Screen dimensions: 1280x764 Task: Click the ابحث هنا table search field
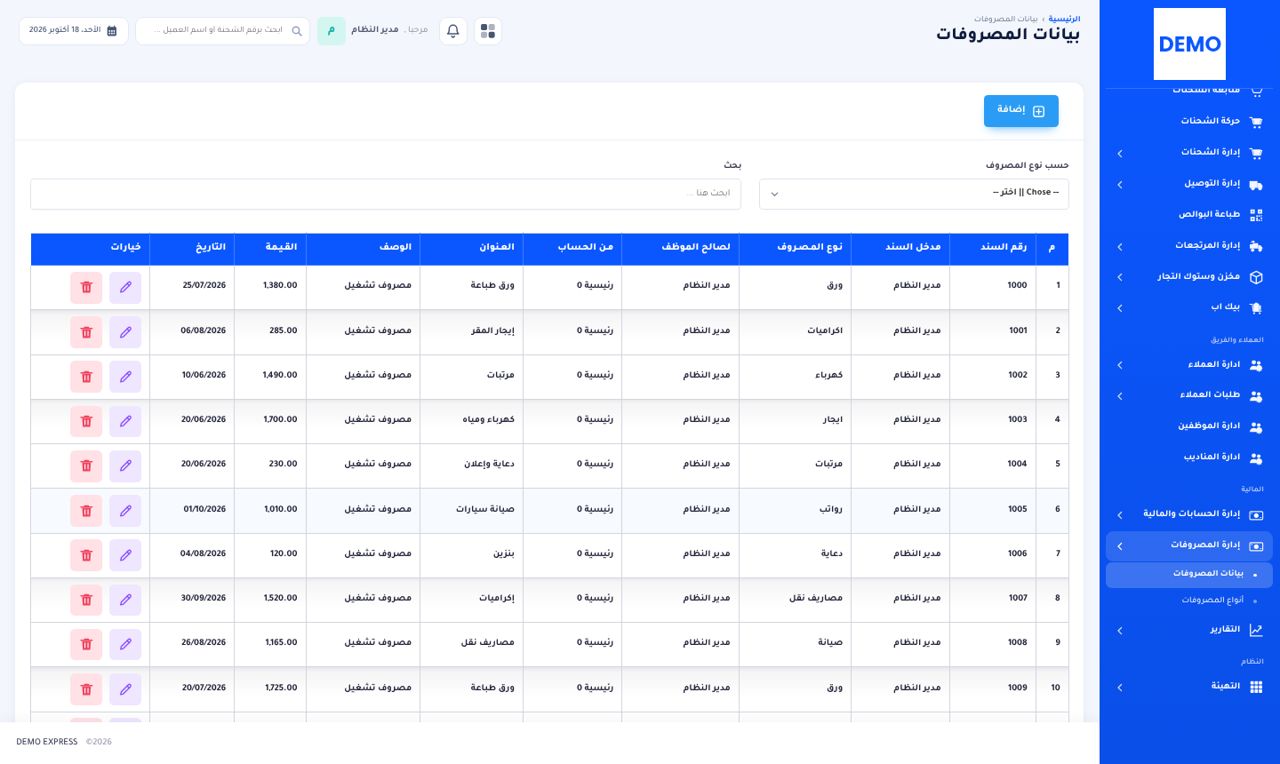click(385, 194)
